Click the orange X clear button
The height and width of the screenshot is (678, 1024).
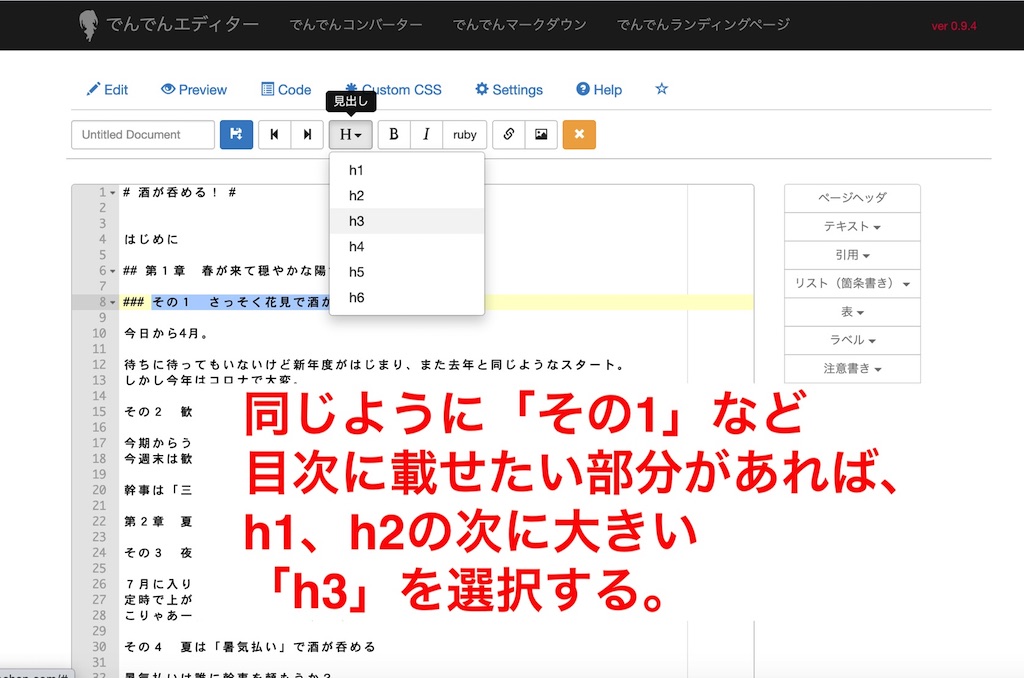[x=579, y=134]
